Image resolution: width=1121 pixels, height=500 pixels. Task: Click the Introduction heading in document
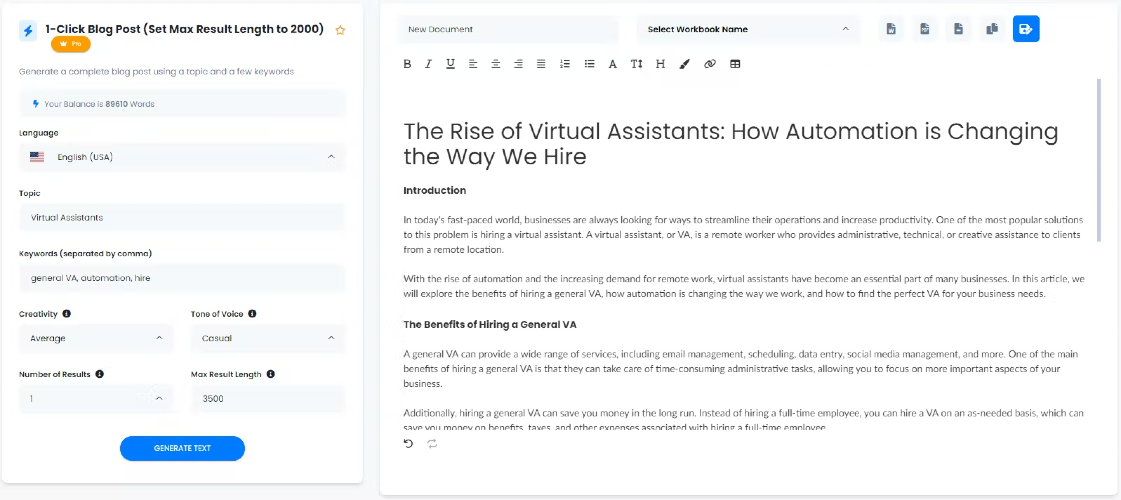point(435,190)
